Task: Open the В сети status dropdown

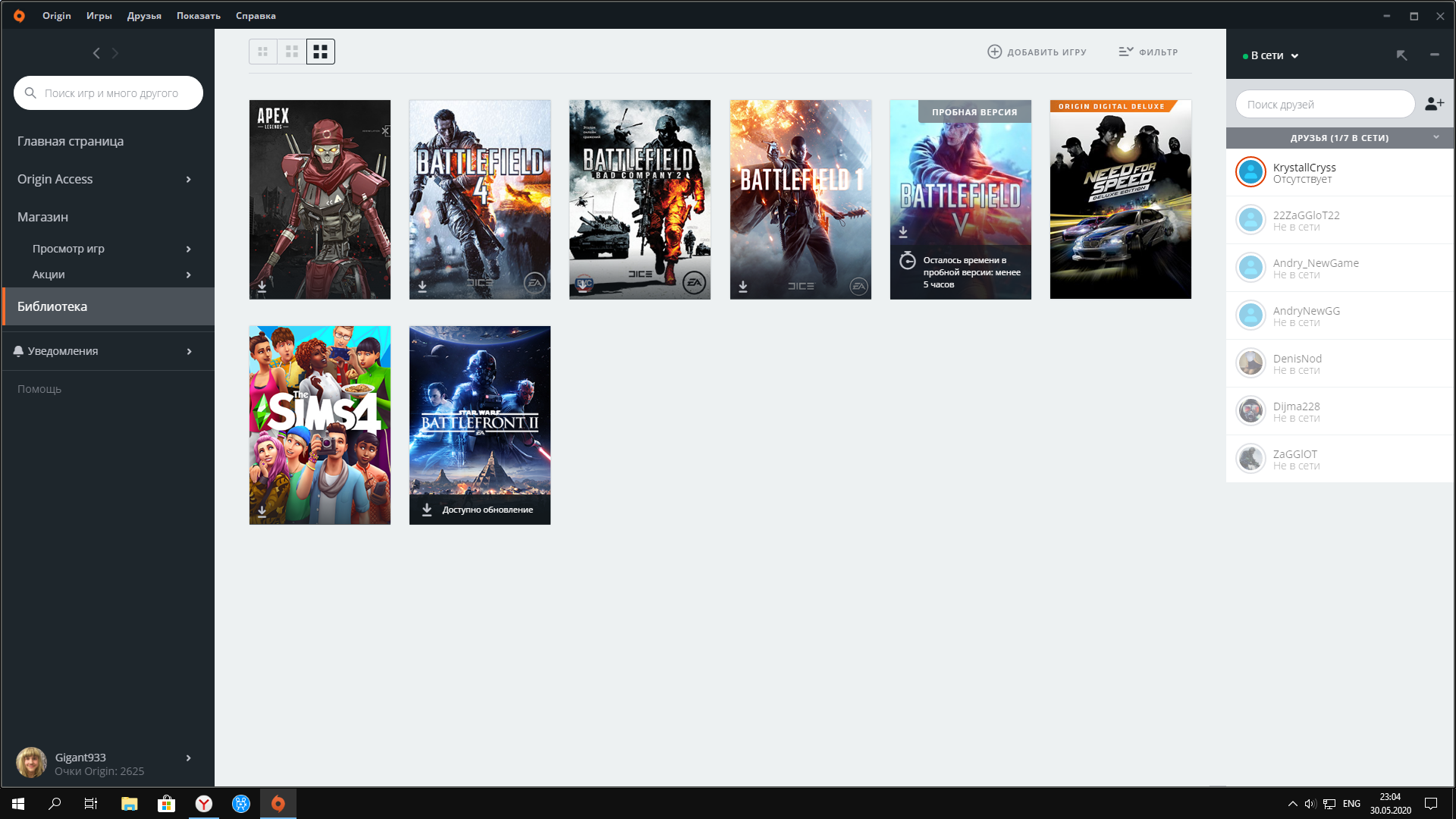Action: 1271,55
